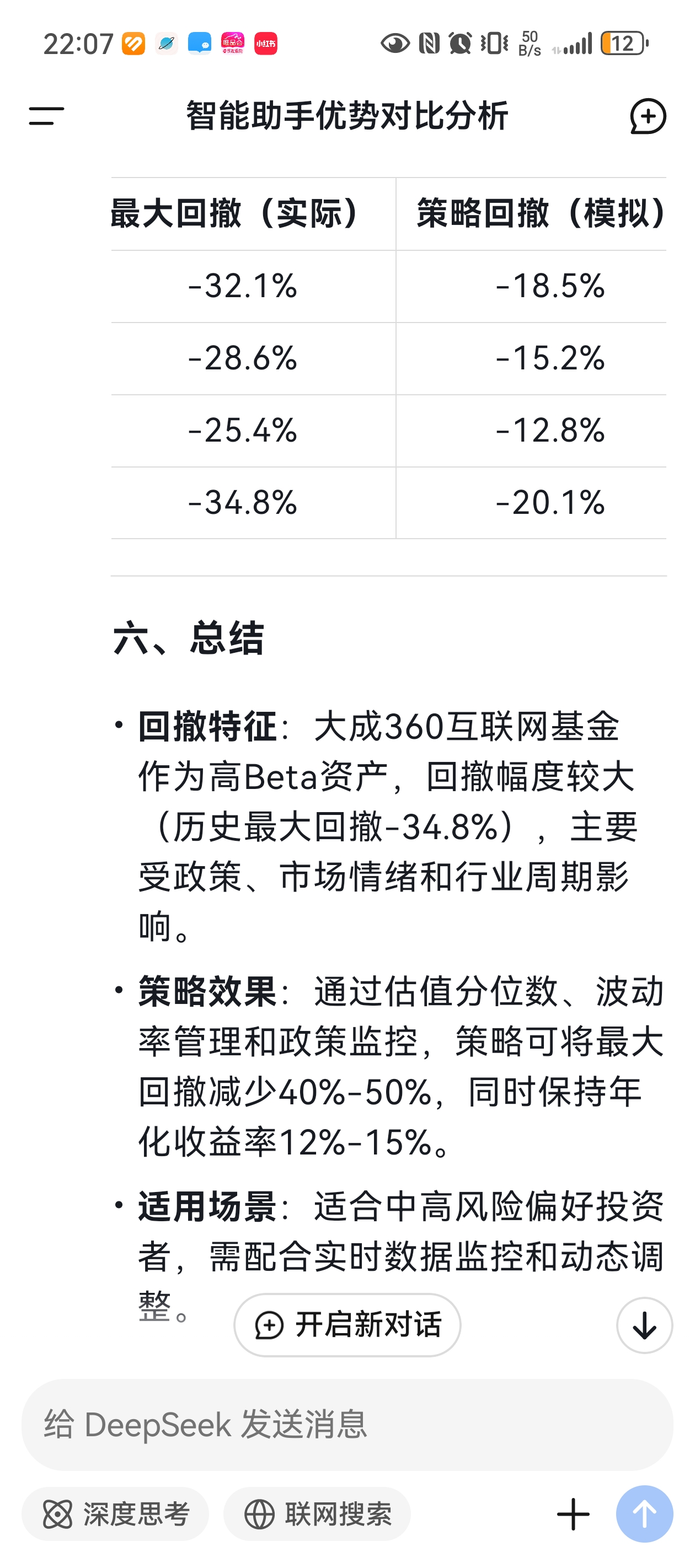Toggle 深度思考 deep thinking mode
This screenshot has width=695, height=1568.
pyautogui.click(x=116, y=1513)
